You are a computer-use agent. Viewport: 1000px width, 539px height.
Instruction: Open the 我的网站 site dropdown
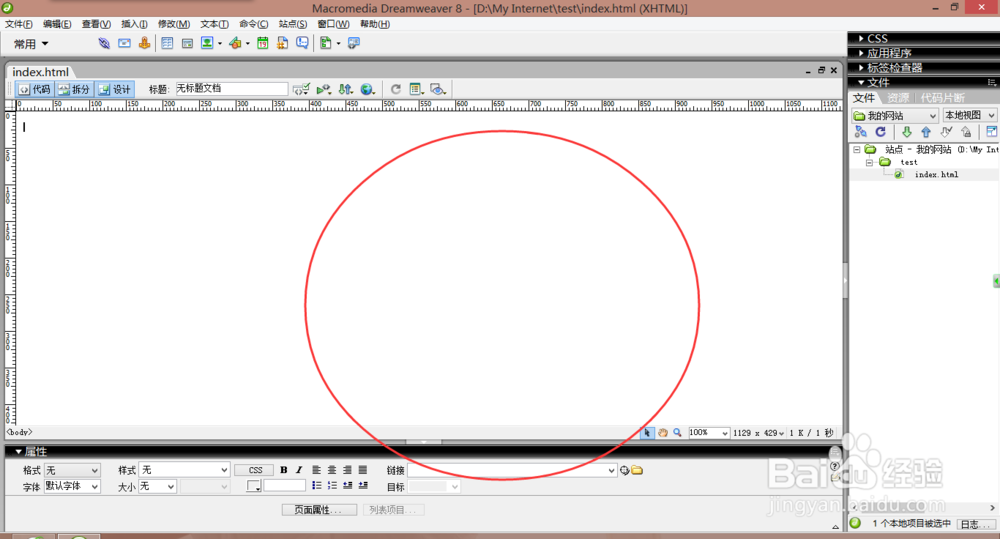coord(895,115)
